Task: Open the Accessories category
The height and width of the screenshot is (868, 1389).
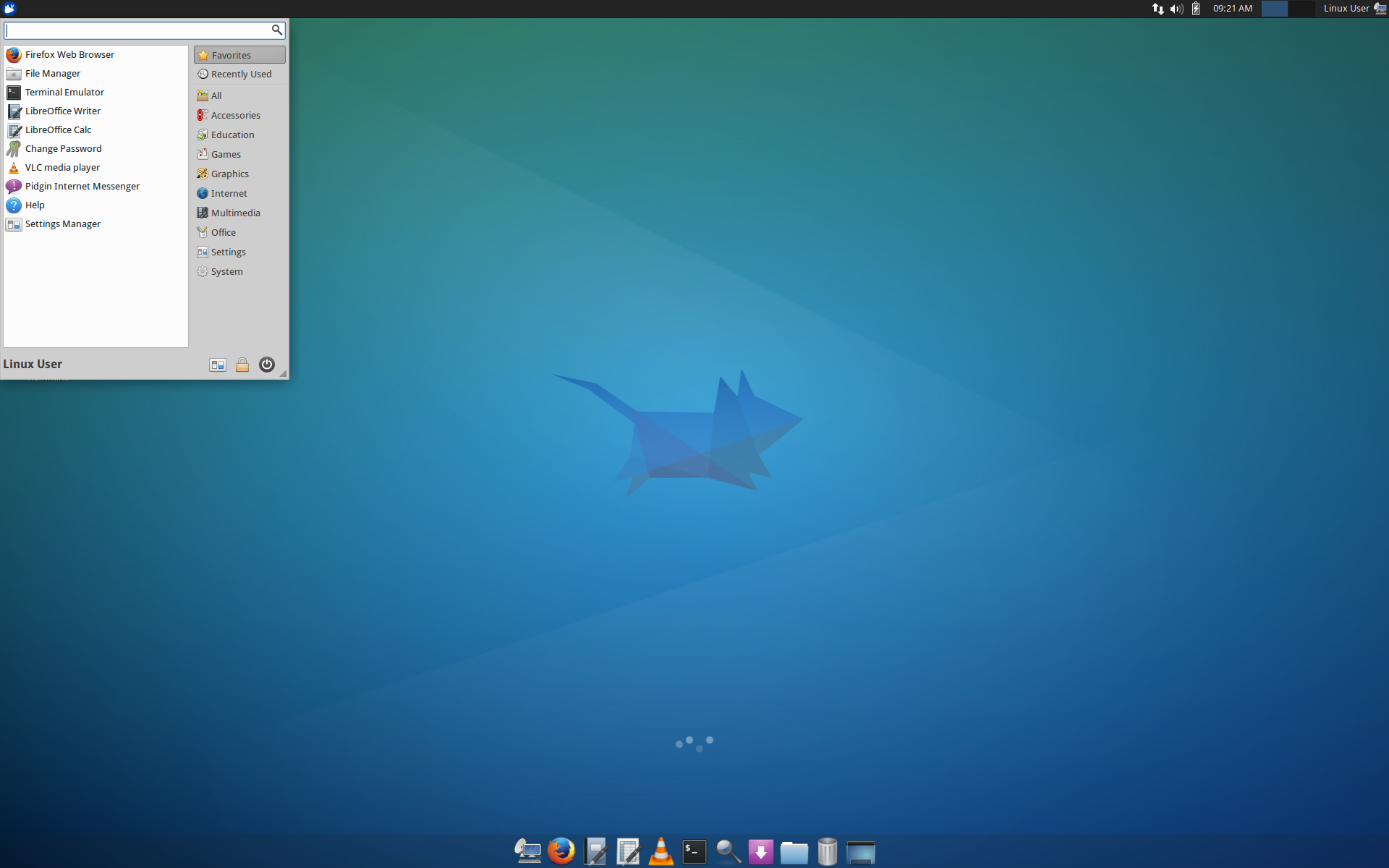Action: [x=235, y=115]
